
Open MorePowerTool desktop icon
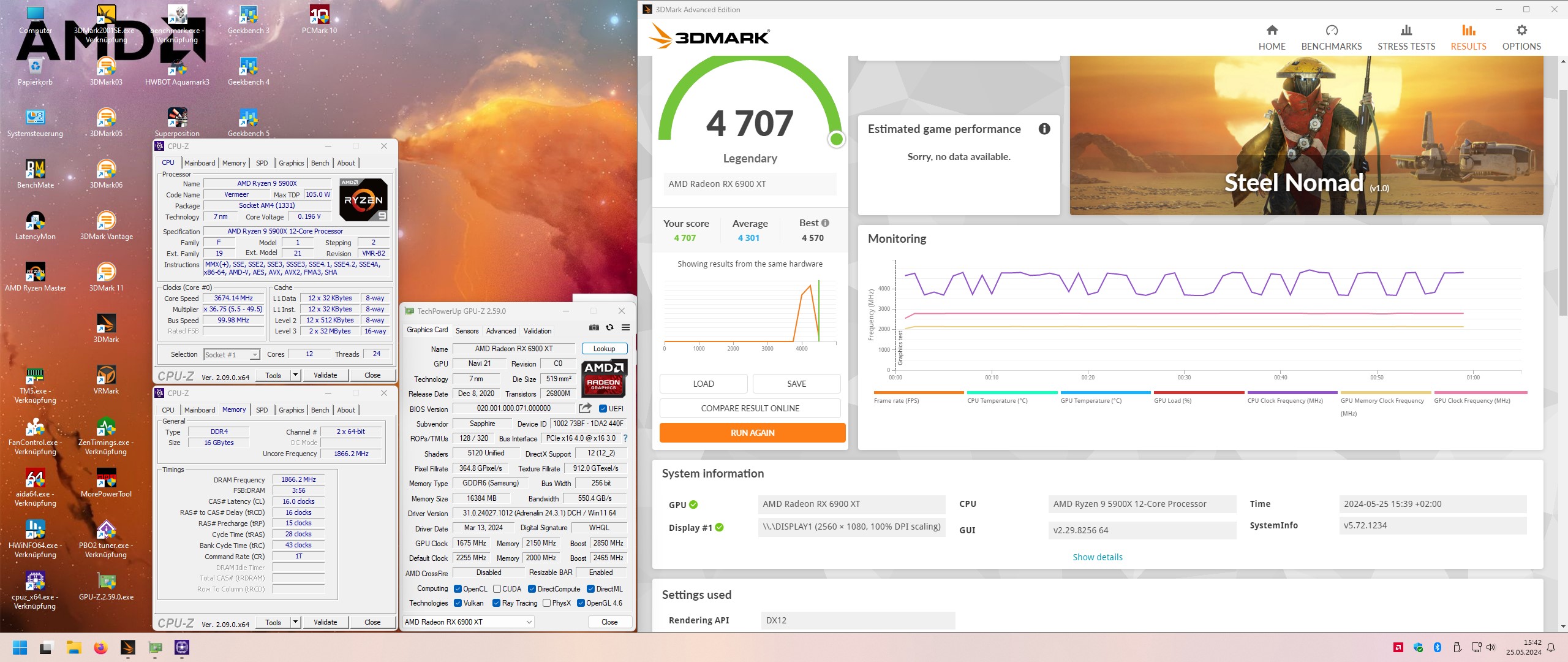coord(107,483)
